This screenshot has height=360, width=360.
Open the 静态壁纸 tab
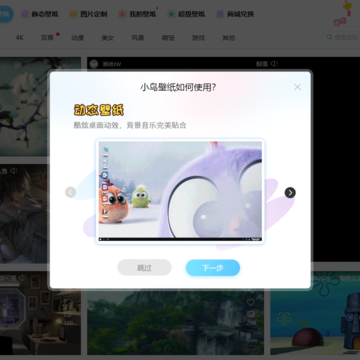(x=40, y=14)
